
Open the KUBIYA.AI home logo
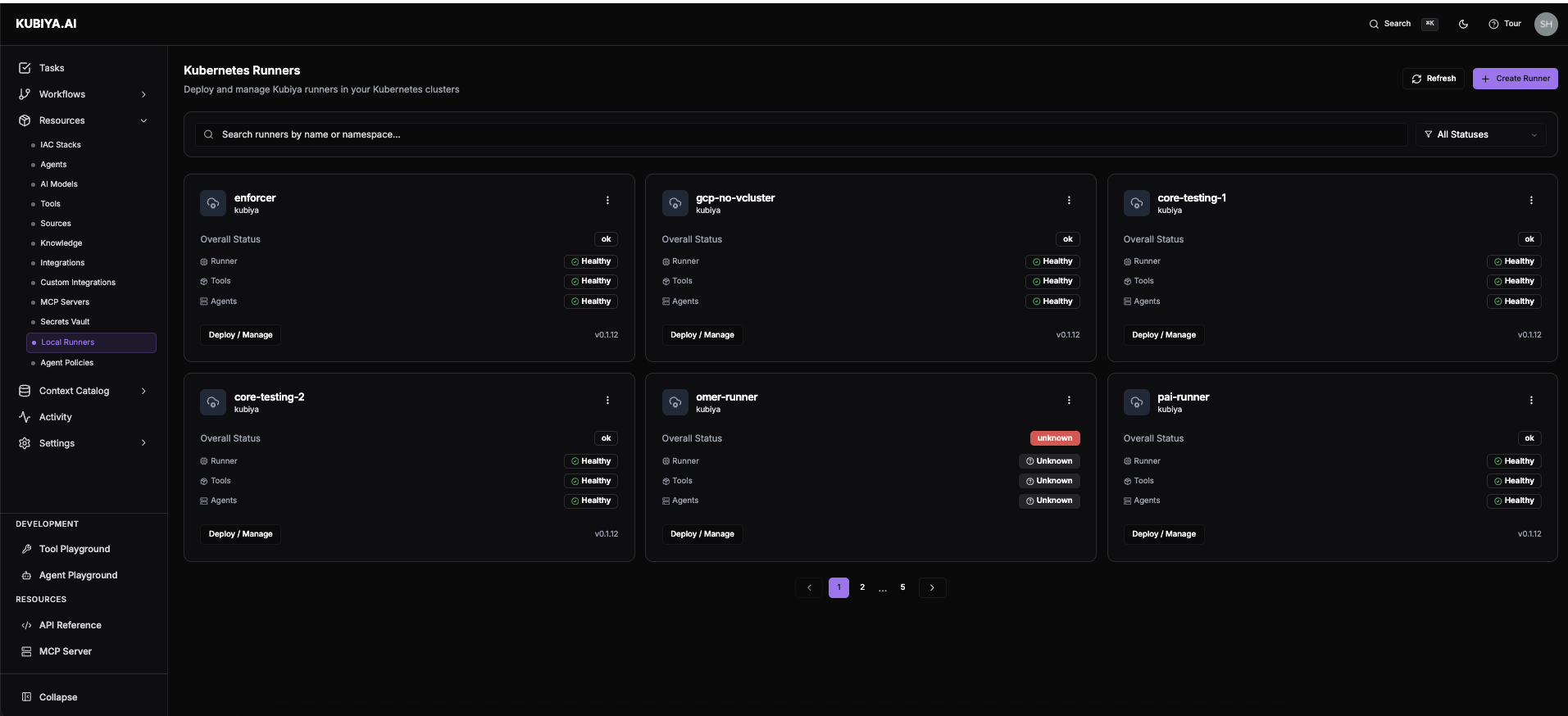[x=46, y=24]
